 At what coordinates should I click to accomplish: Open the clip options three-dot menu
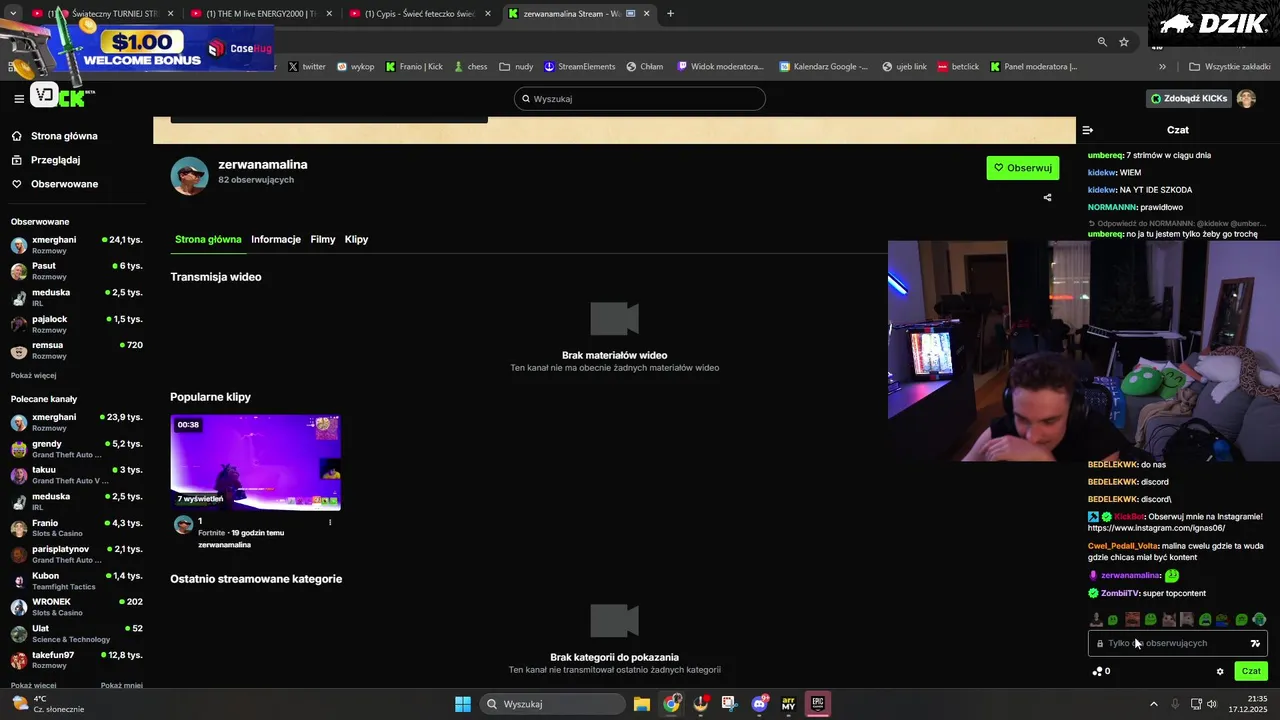tap(330, 522)
